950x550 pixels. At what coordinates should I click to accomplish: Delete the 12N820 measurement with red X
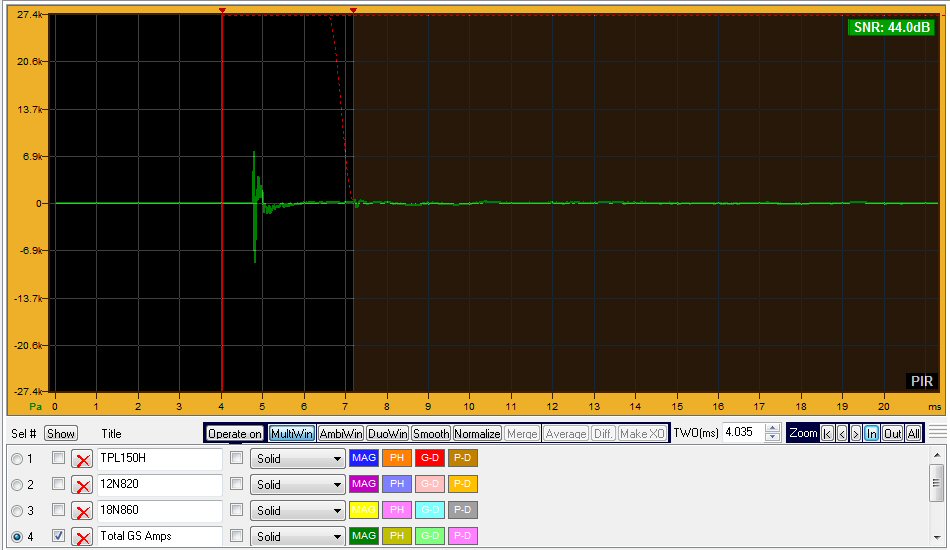82,485
